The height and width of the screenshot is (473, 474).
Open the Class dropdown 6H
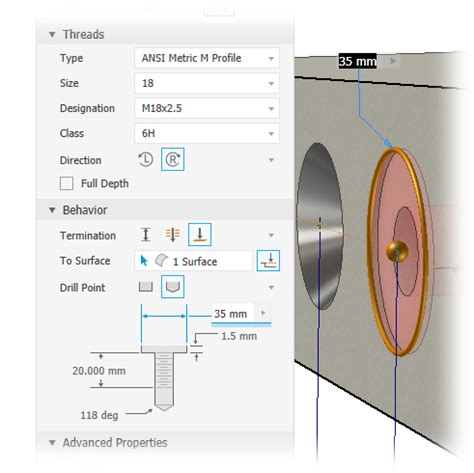pyautogui.click(x=207, y=133)
